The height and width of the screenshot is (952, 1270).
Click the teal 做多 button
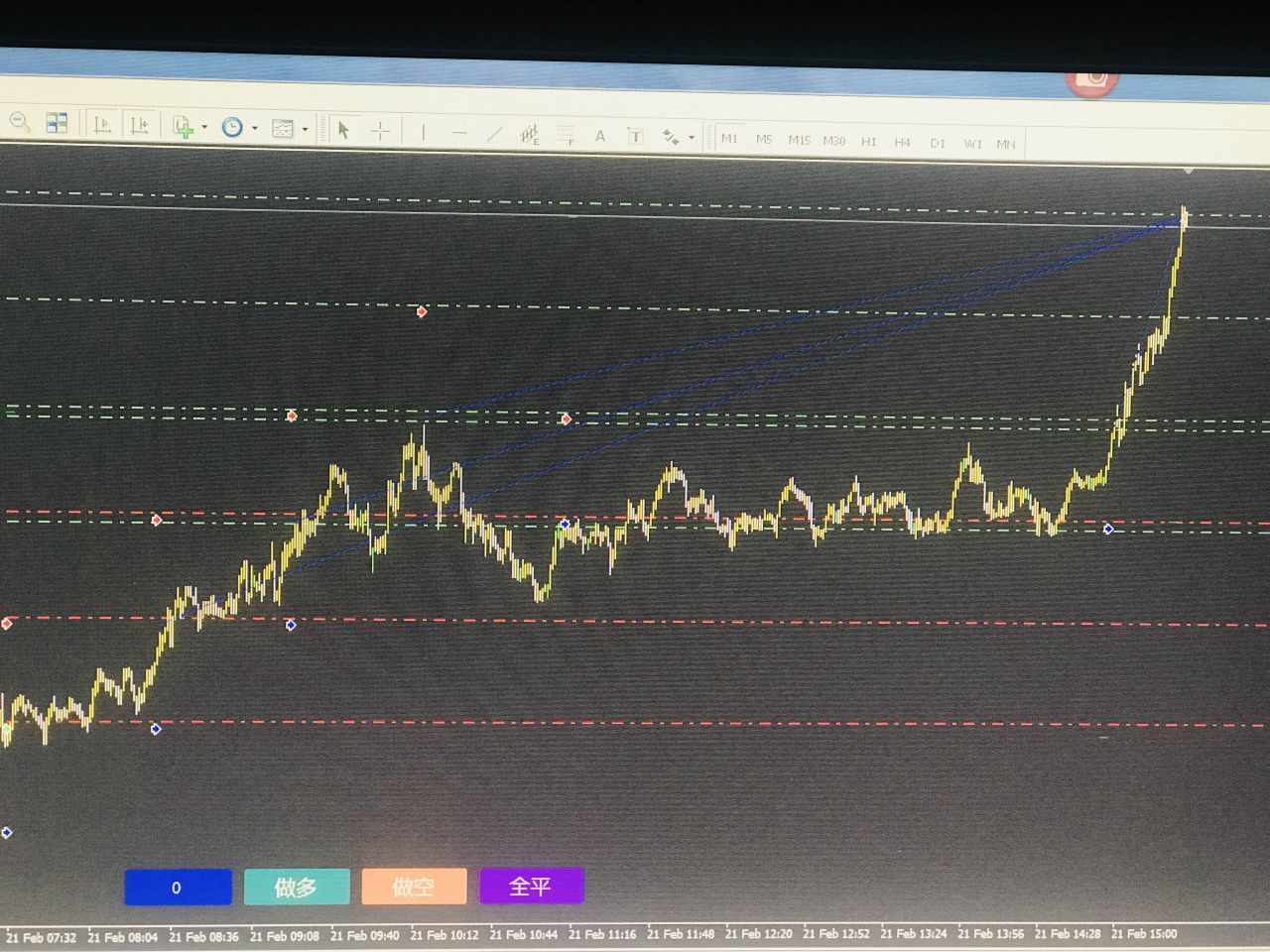(297, 887)
